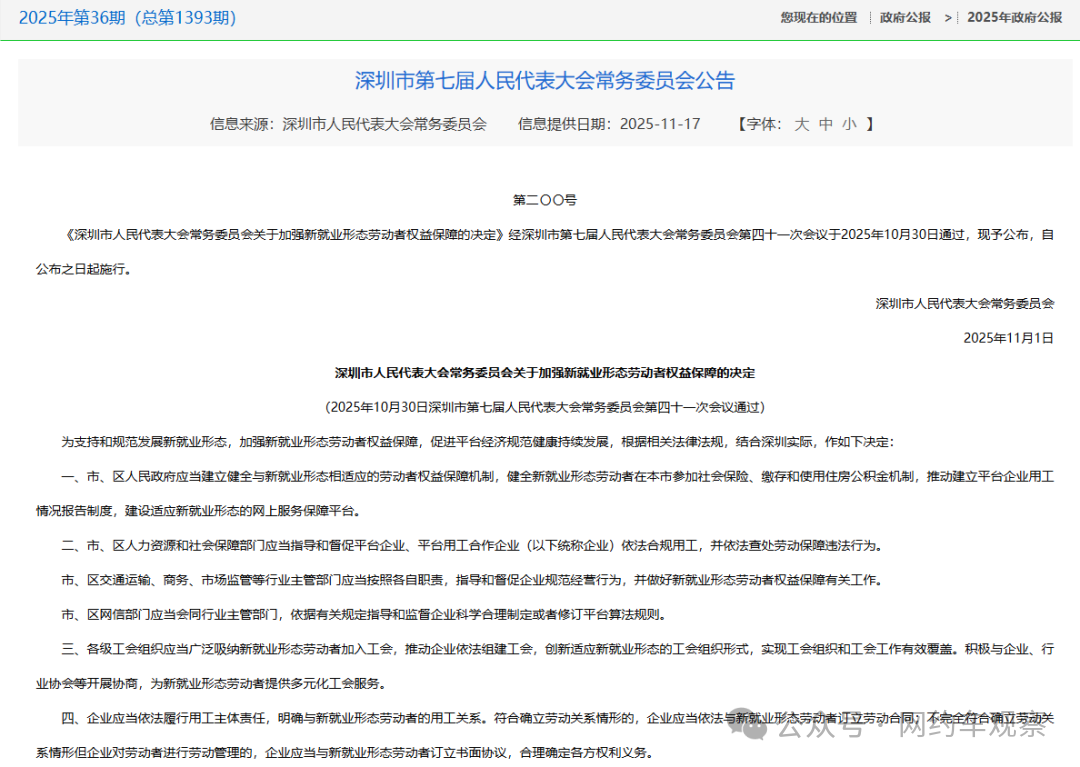Set font size to 小
The height and width of the screenshot is (767, 1080).
850,124
